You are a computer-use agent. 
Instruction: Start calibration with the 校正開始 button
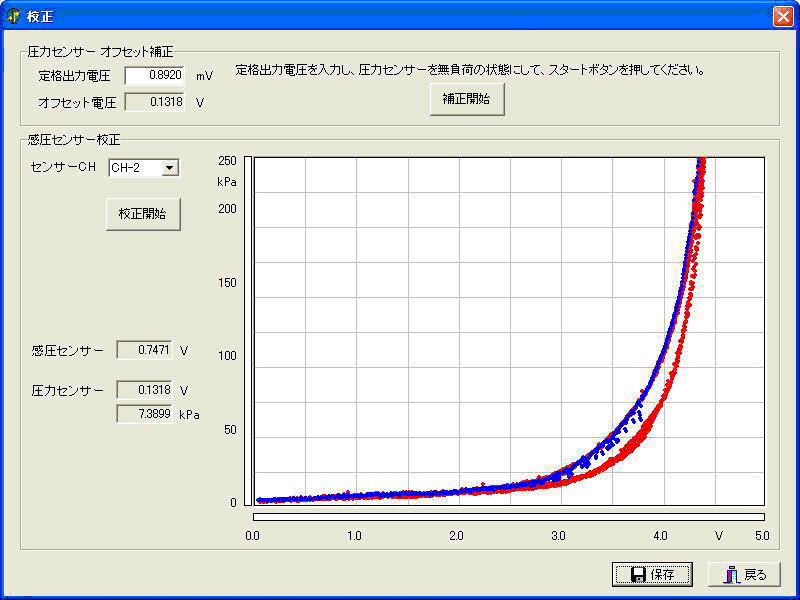coord(143,214)
